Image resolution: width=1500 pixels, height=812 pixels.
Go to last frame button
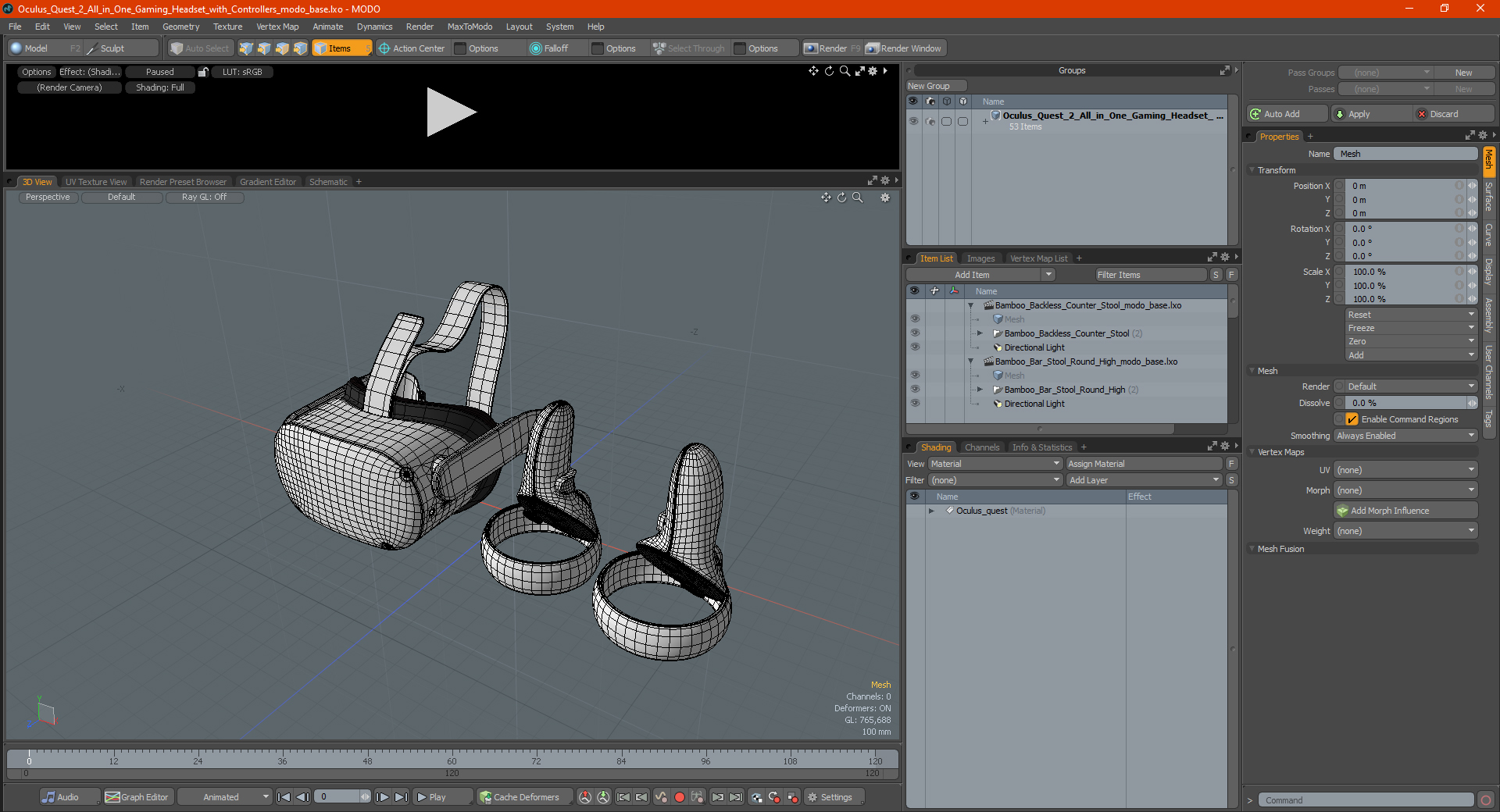(x=401, y=797)
